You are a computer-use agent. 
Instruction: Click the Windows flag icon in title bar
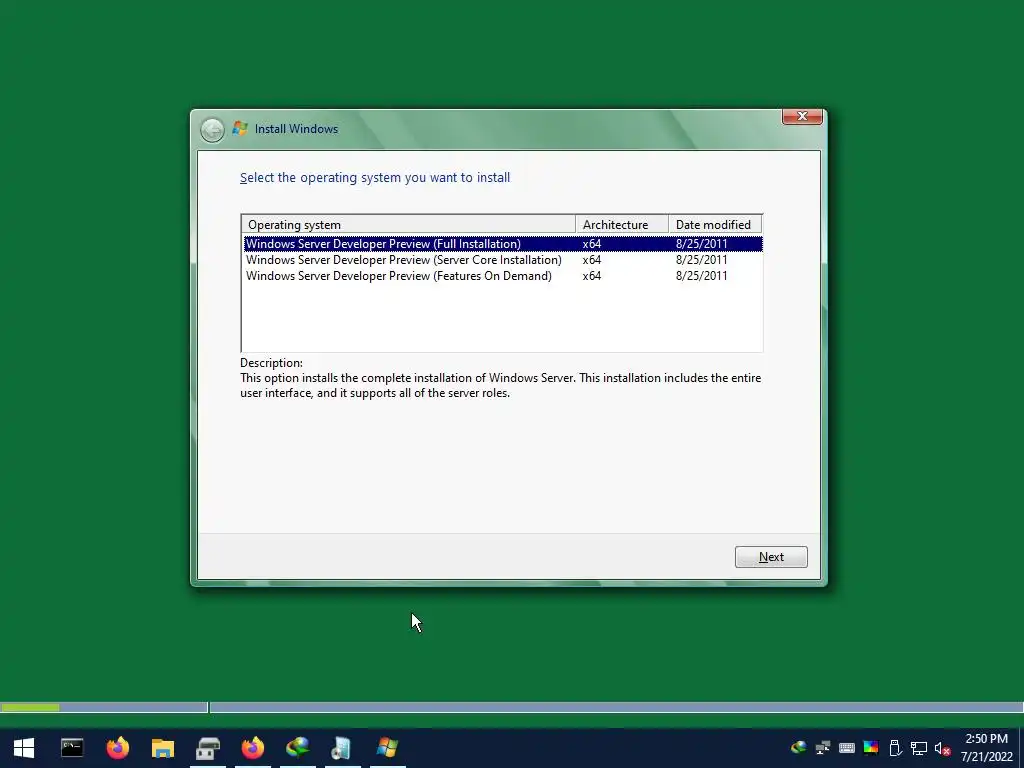[x=240, y=129]
